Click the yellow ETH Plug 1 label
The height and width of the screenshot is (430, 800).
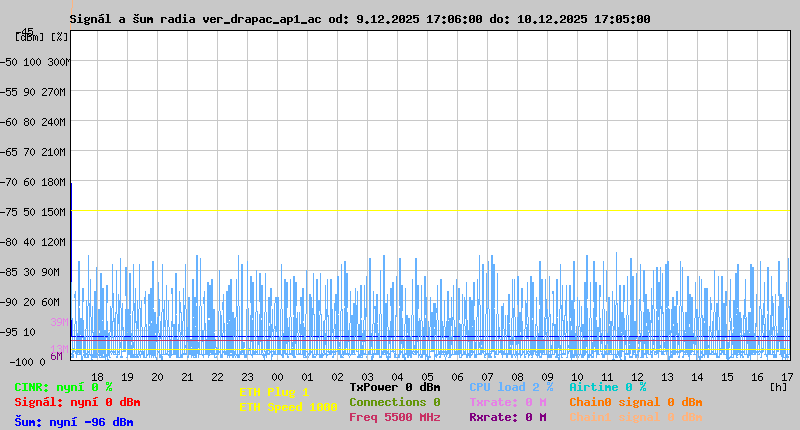[x=274, y=392]
